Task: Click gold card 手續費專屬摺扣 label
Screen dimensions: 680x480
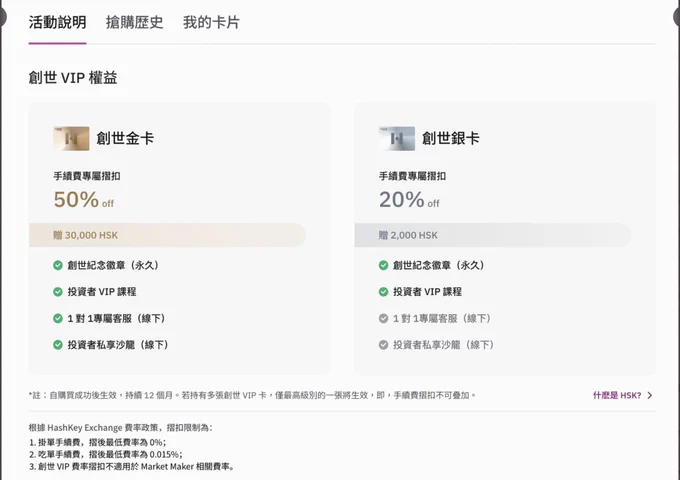Action: [x=87, y=176]
